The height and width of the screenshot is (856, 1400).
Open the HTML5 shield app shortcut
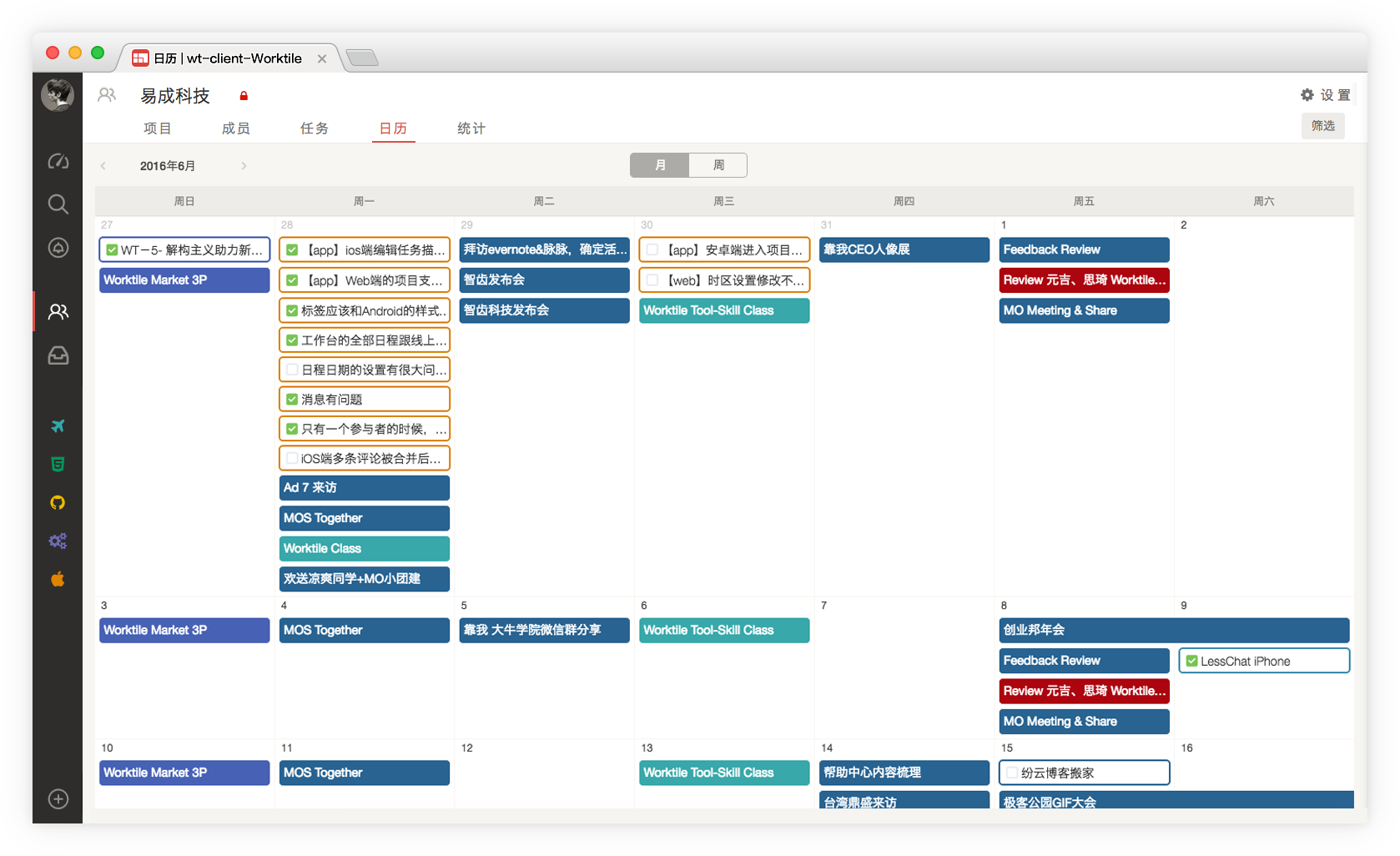[58, 464]
